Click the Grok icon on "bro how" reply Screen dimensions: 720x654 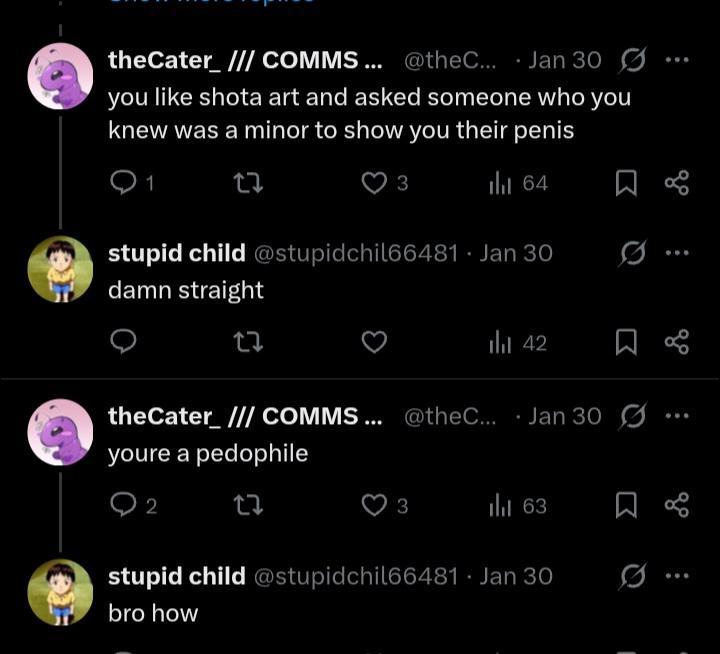(x=631, y=576)
